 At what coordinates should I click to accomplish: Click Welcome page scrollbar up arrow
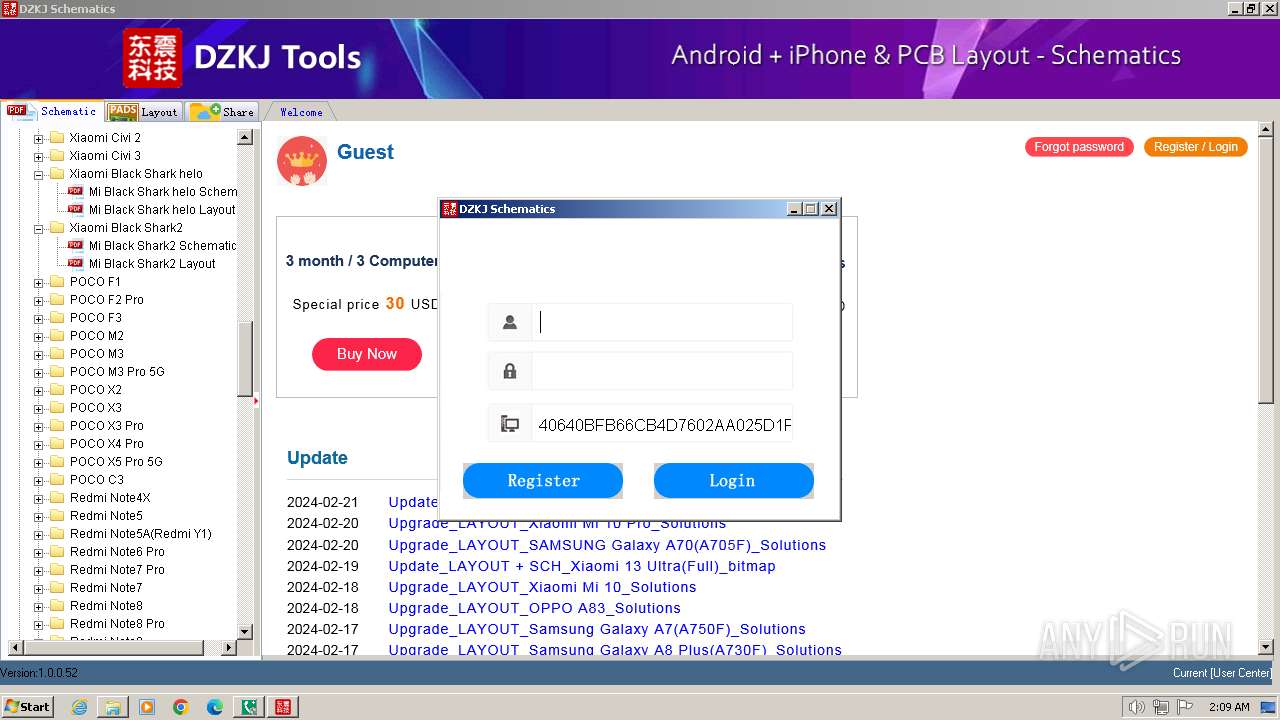tap(1265, 130)
